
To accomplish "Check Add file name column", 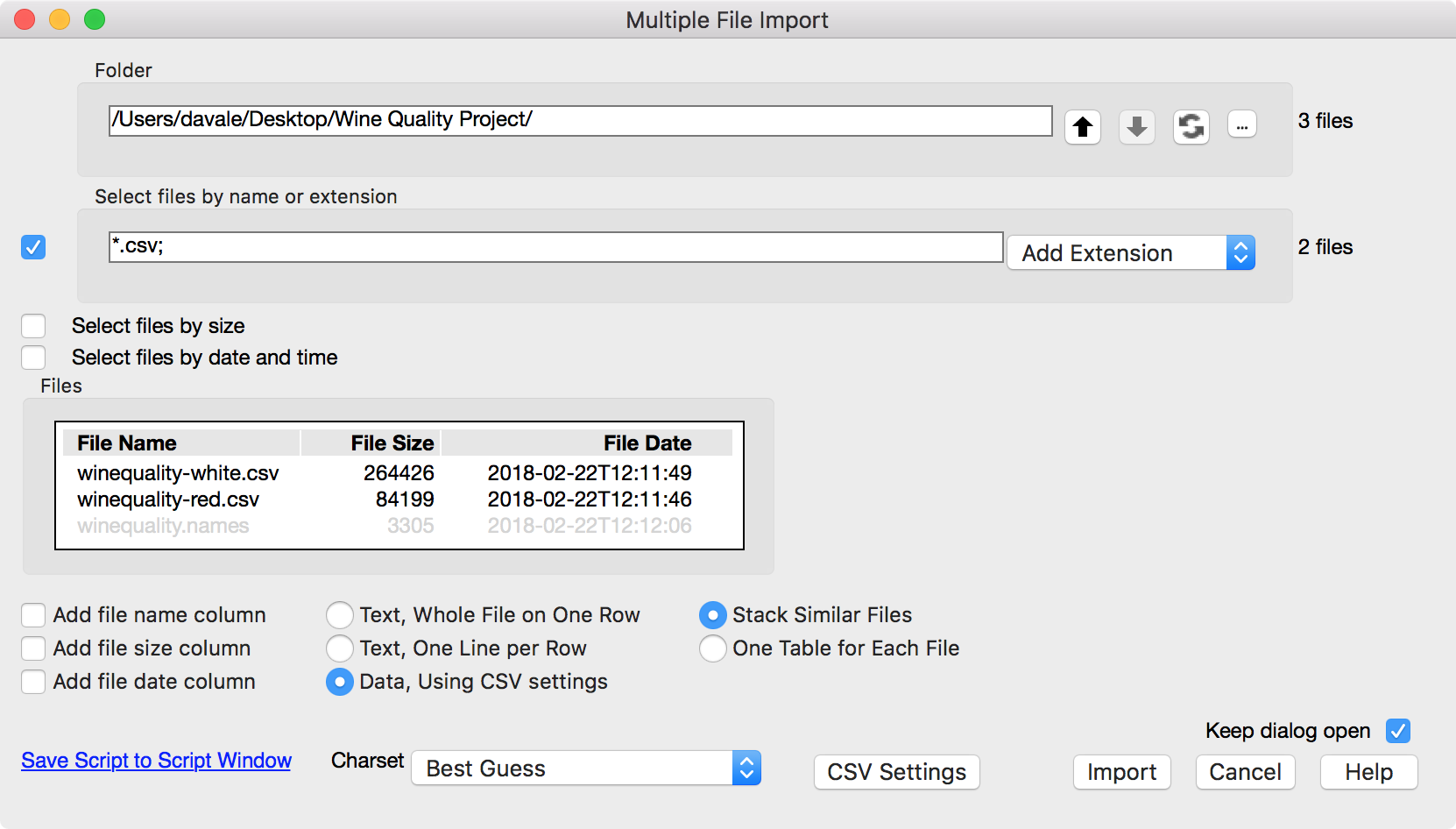I will point(32,614).
